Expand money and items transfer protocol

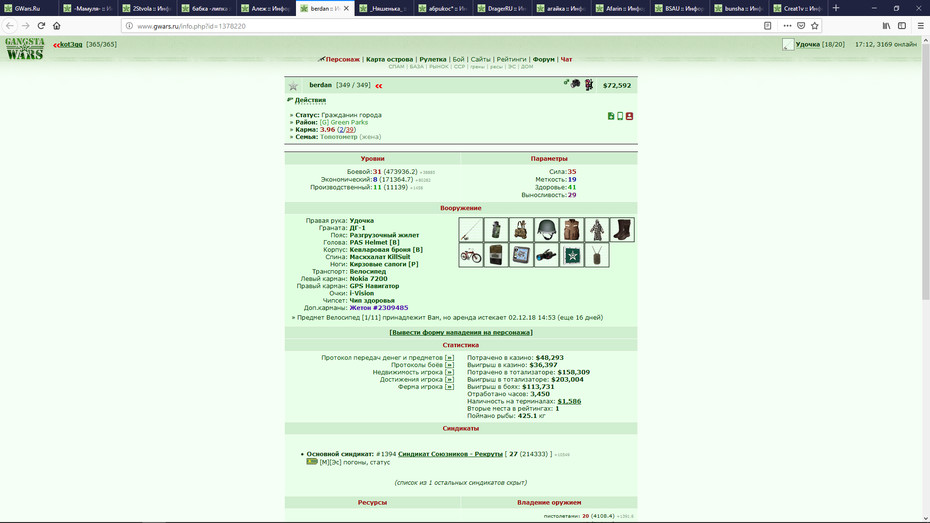[449, 358]
